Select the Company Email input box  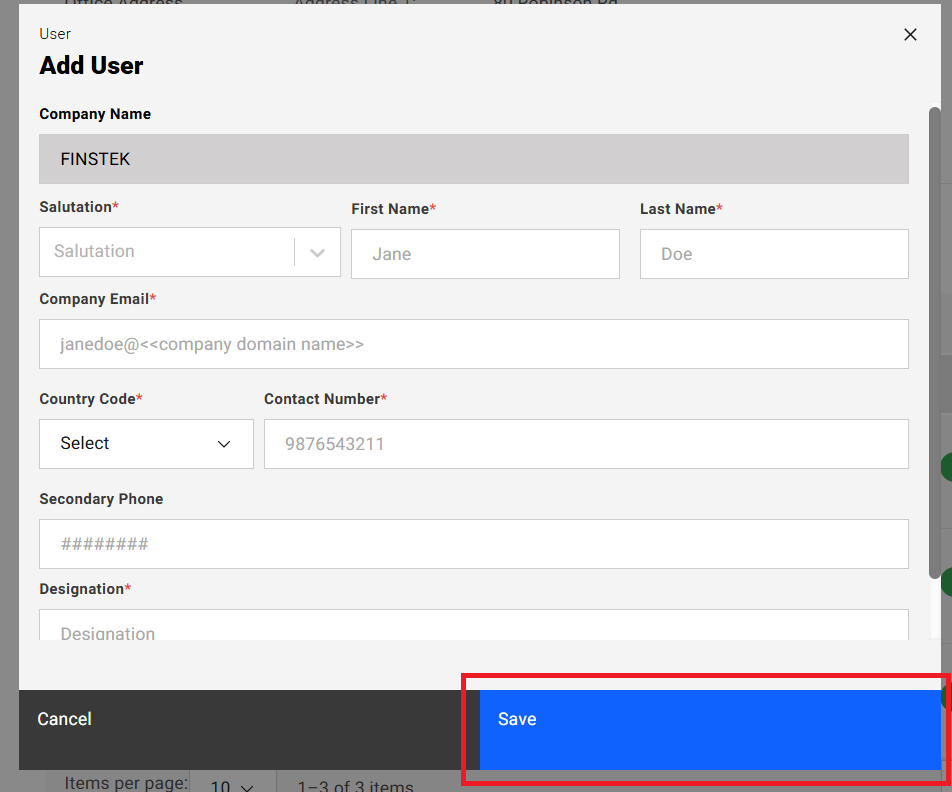(473, 344)
